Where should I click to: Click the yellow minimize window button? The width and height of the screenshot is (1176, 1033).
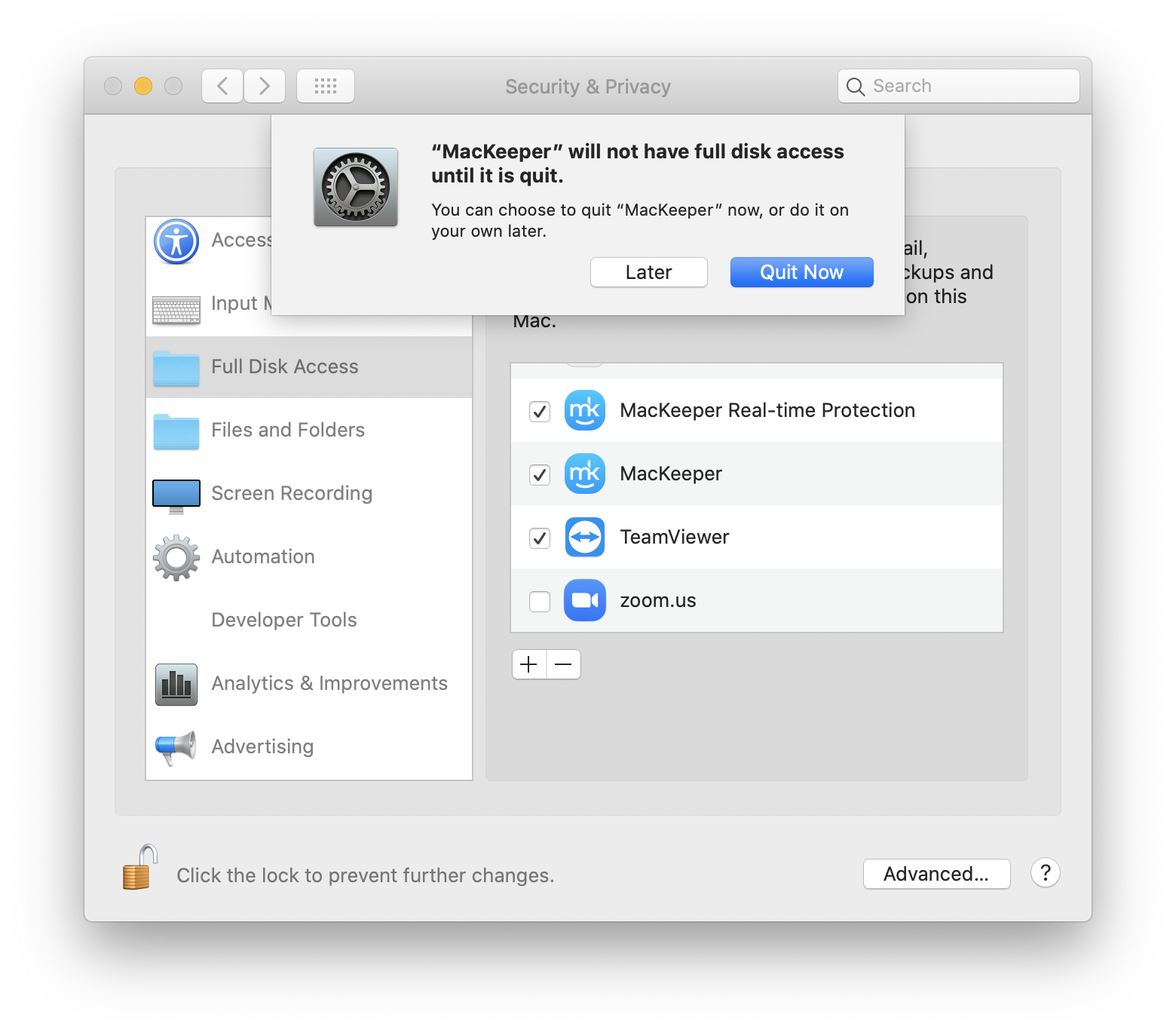[143, 86]
